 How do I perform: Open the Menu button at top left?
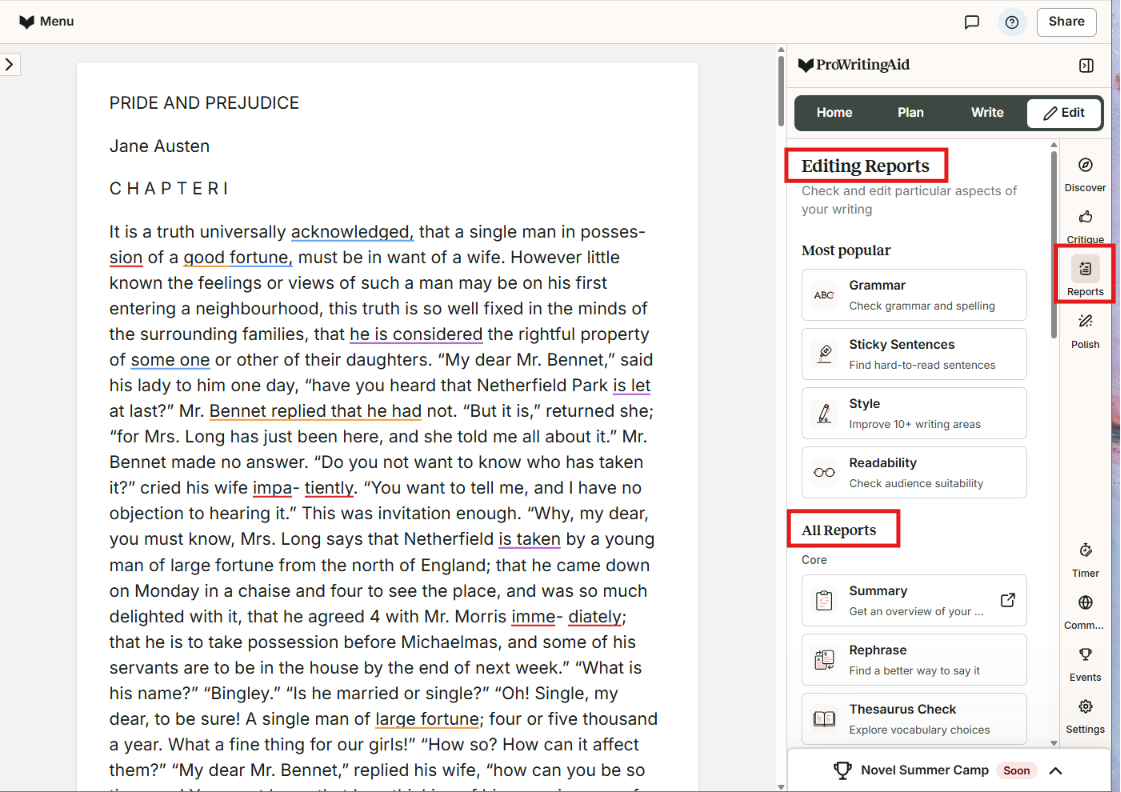[46, 21]
